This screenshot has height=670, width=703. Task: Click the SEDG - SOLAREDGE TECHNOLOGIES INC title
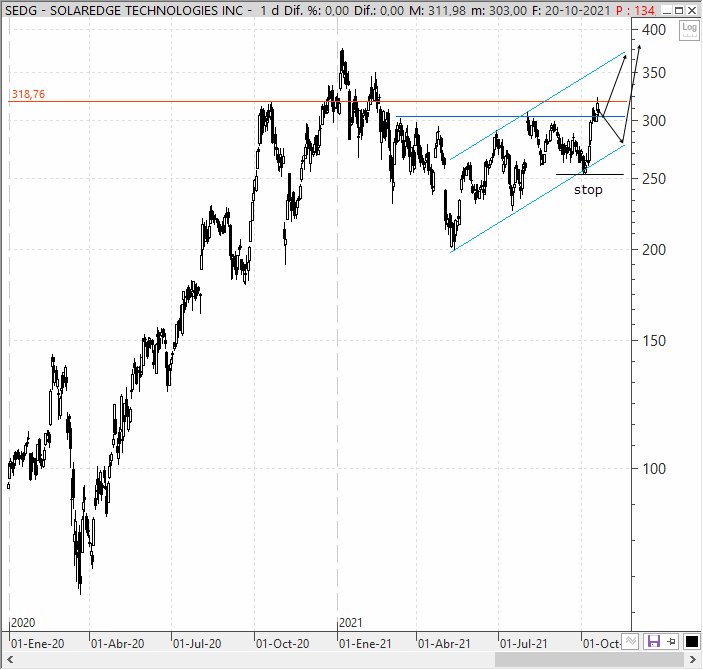coord(124,10)
